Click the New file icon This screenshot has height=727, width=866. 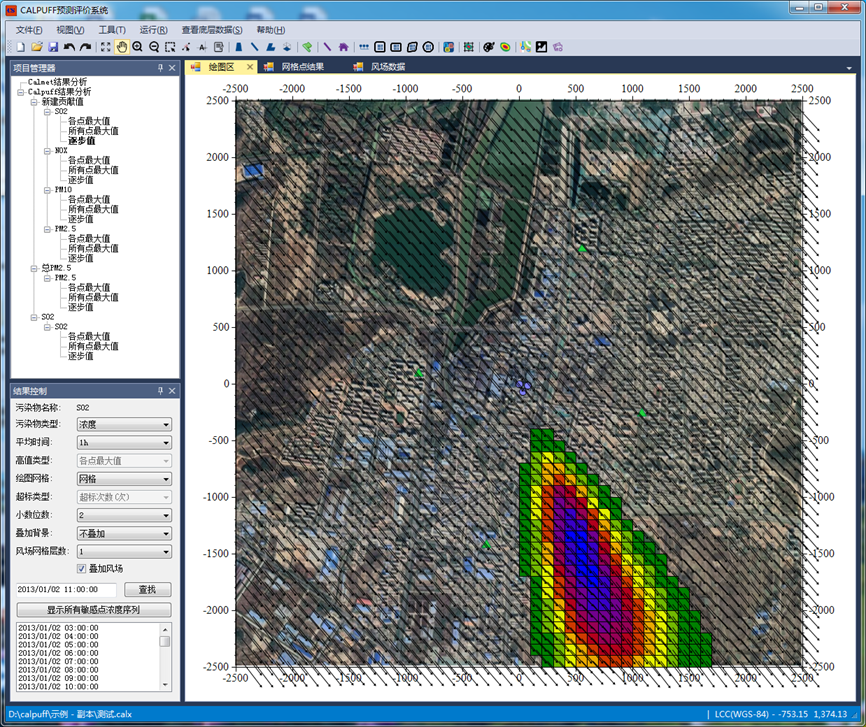21,47
